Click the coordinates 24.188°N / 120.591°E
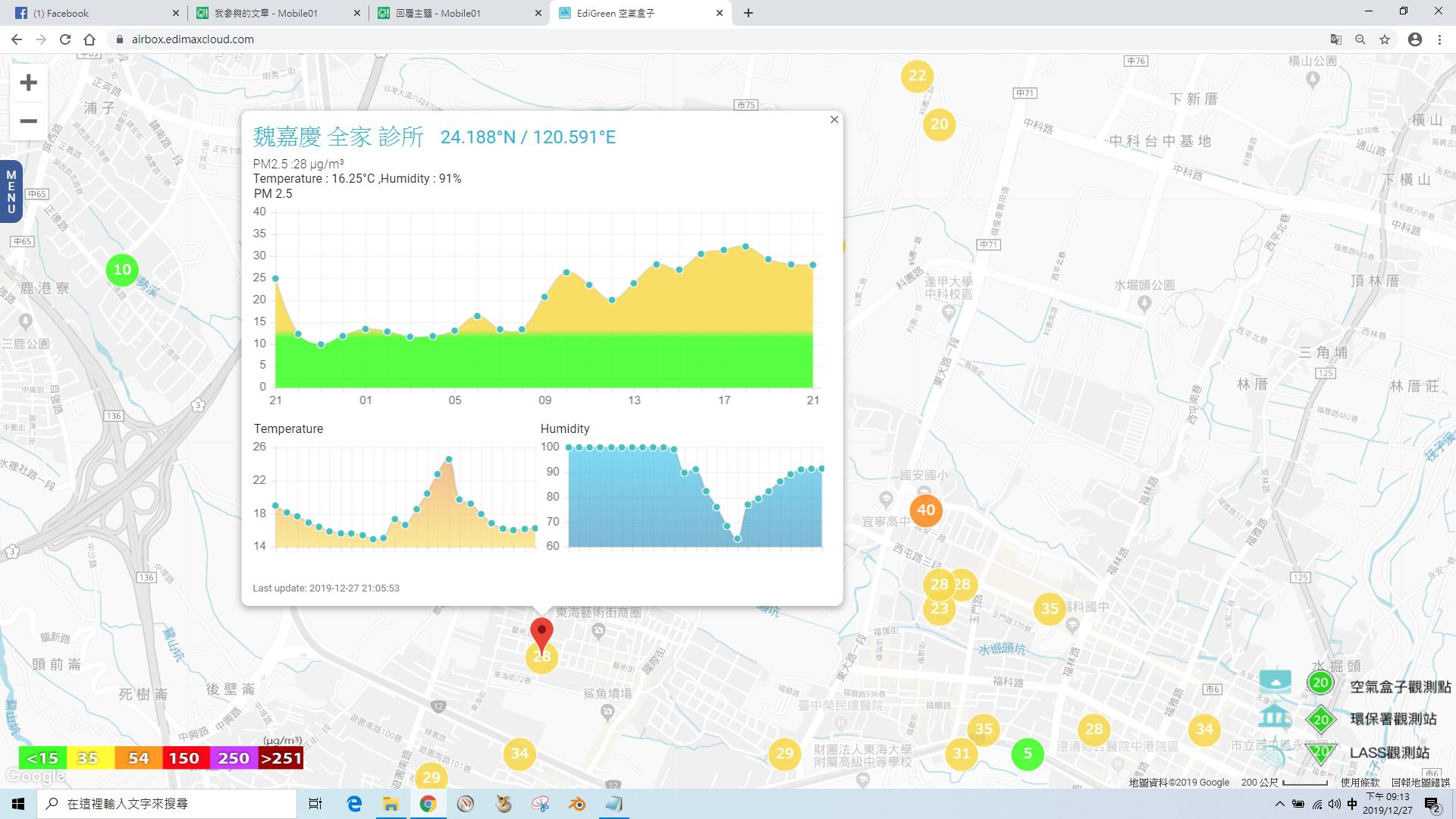The image size is (1456, 819). point(528,137)
